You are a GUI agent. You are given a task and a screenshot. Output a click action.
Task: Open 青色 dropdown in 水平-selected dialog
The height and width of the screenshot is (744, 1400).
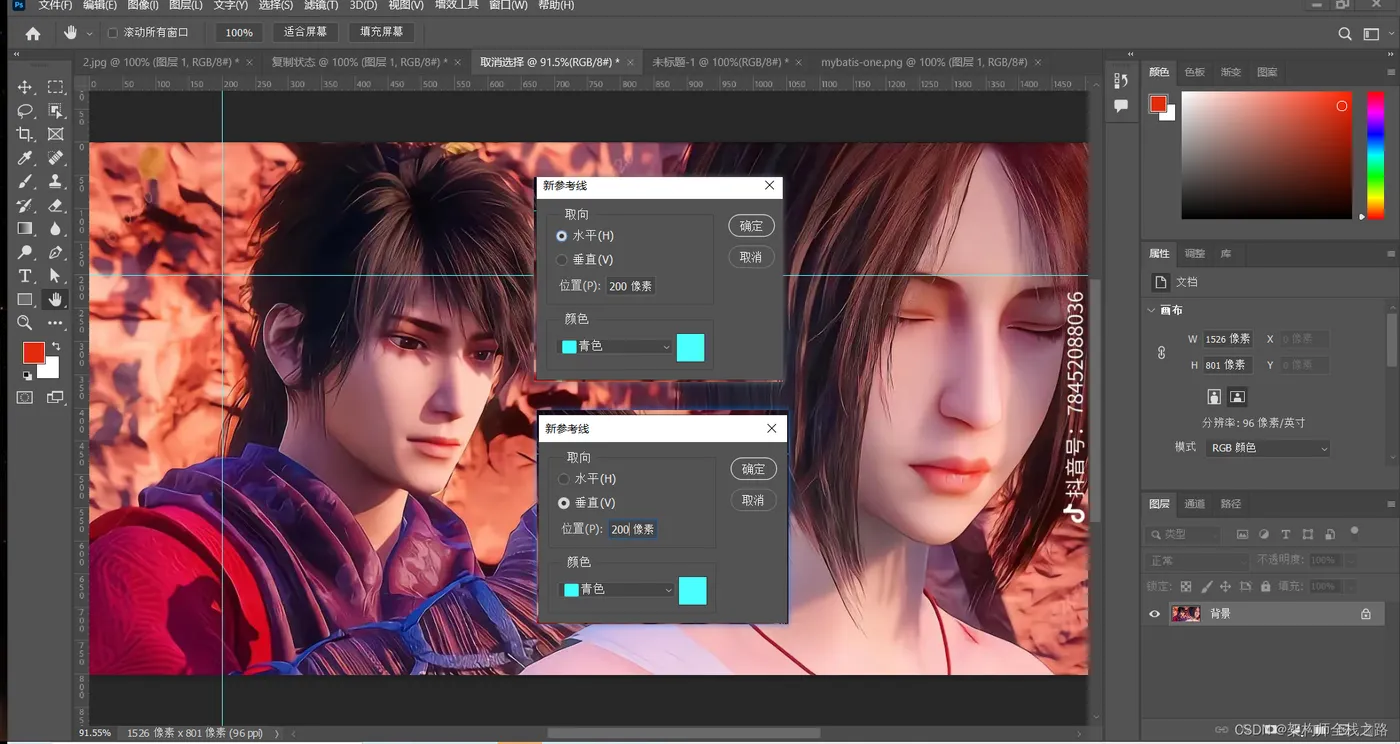click(x=617, y=346)
